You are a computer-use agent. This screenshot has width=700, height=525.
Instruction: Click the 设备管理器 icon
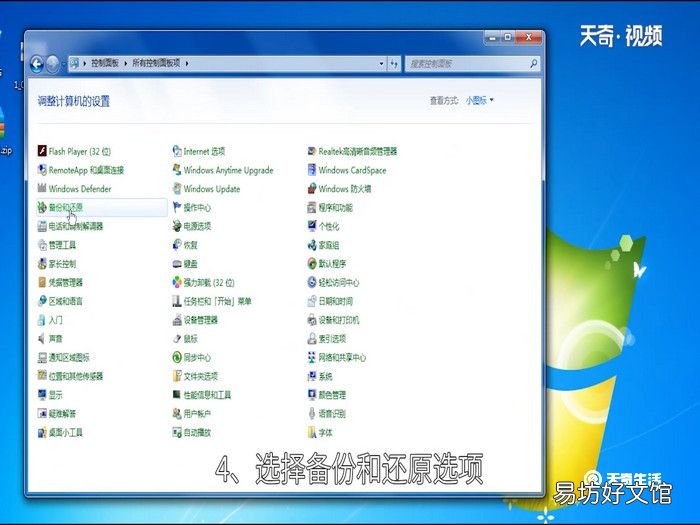(177, 320)
